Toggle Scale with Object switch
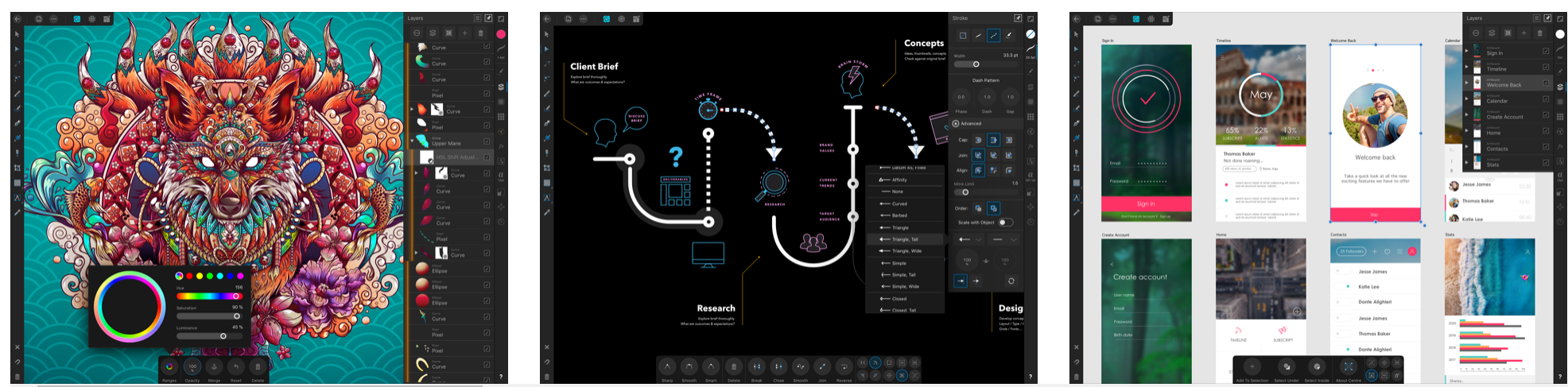This screenshot has height=387, width=1568. (1006, 223)
